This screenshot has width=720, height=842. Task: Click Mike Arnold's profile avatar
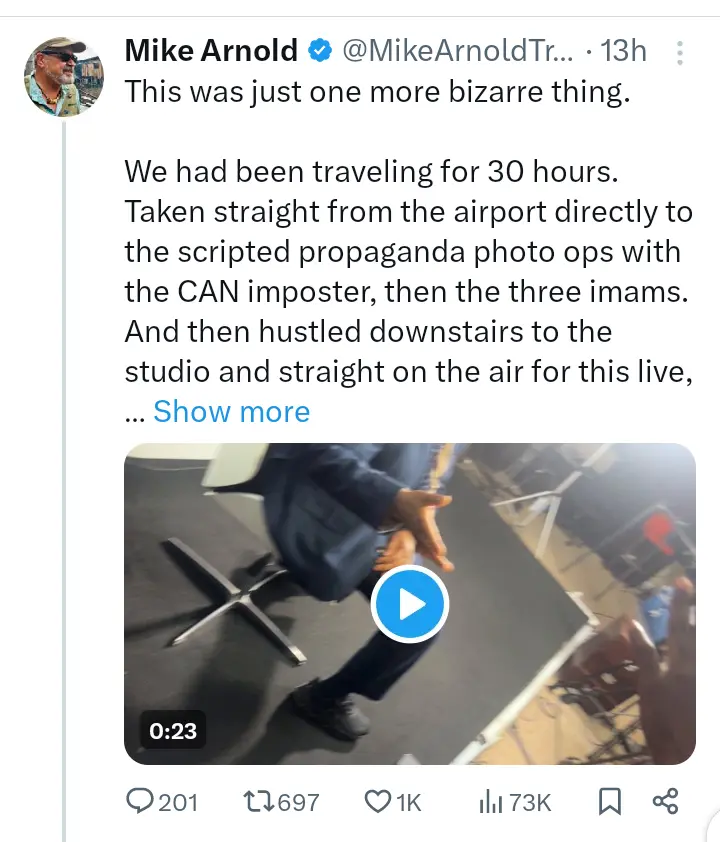tap(64, 77)
